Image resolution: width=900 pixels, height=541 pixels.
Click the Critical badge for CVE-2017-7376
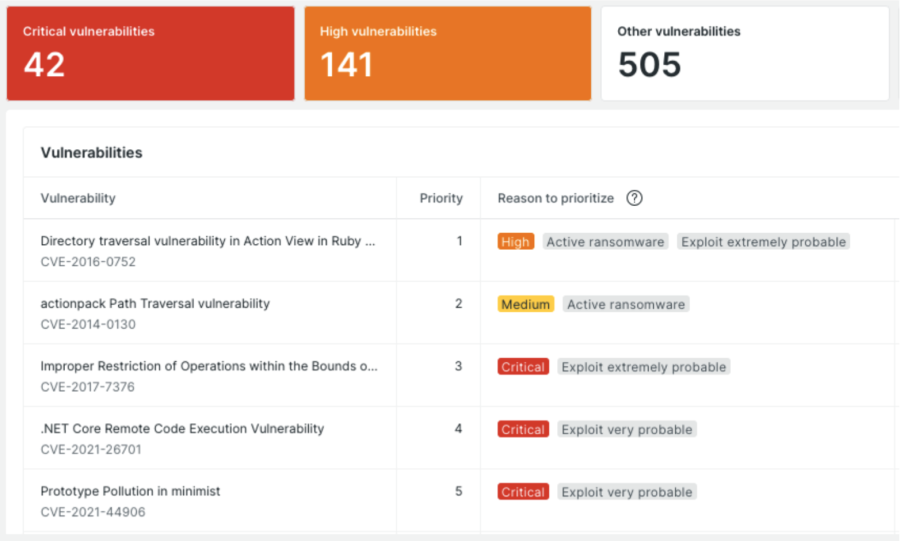523,367
